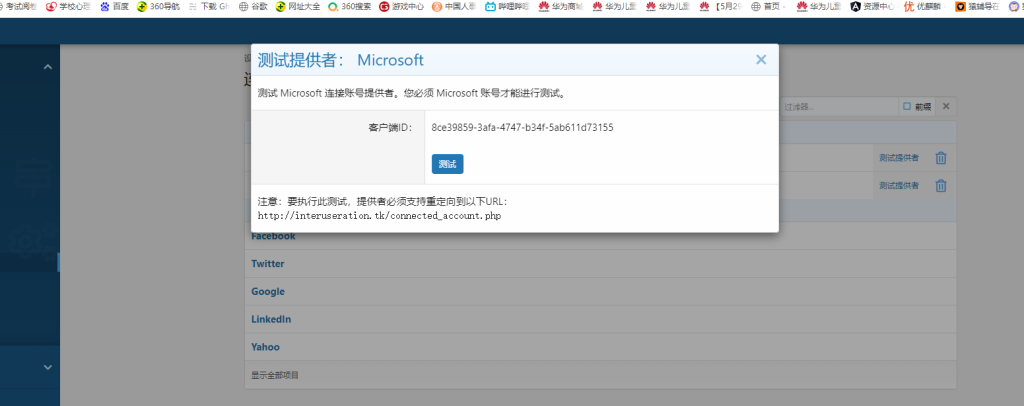Click the 客户端ID label
This screenshot has height=406, width=1024.
(391, 127)
